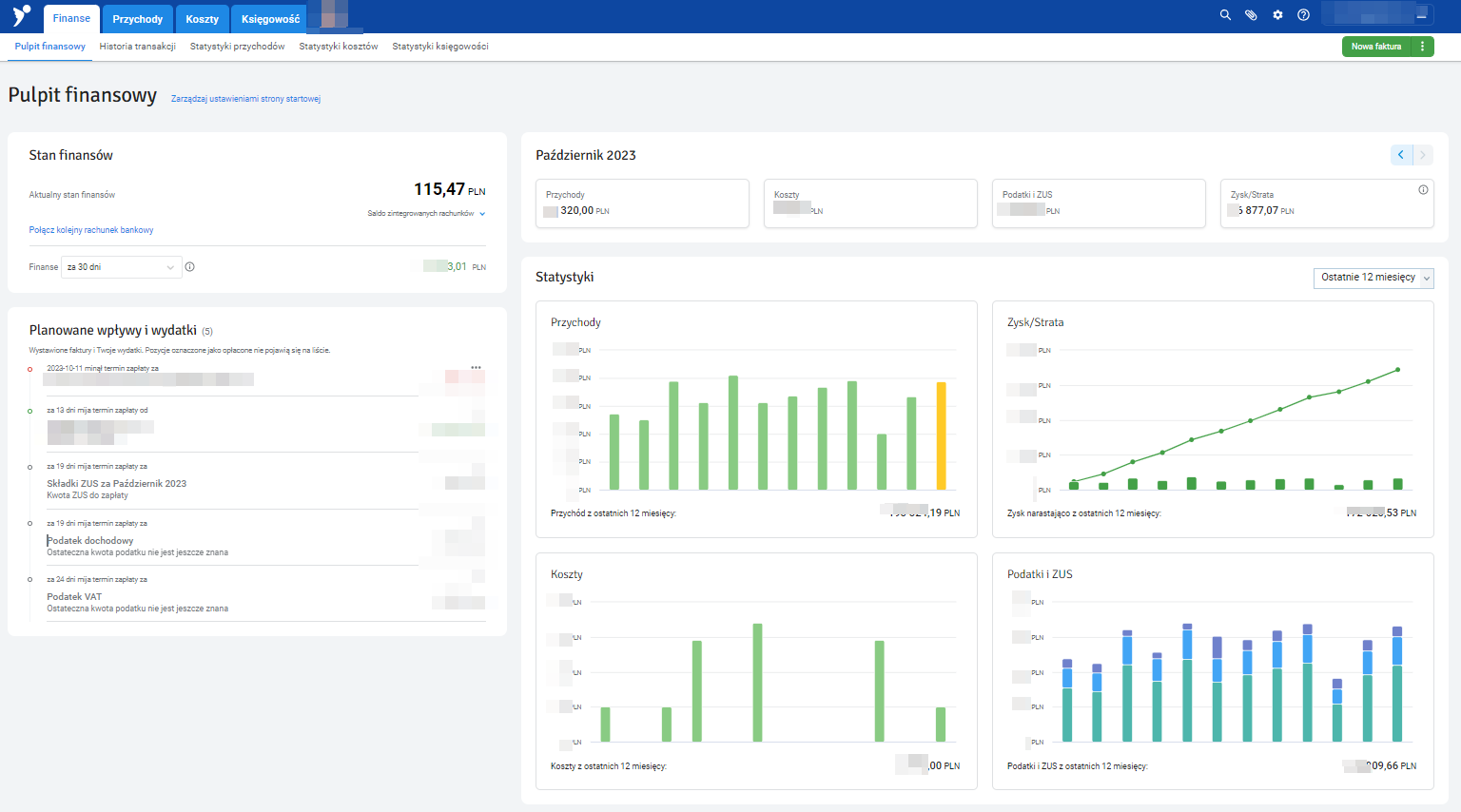Open the 'Ostatnie 12 miesięcy' dropdown
The width and height of the screenshot is (1461, 812).
point(1373,278)
